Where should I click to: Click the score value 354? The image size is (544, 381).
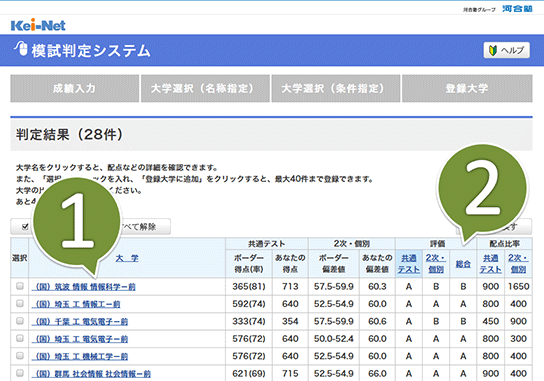tap(290, 321)
